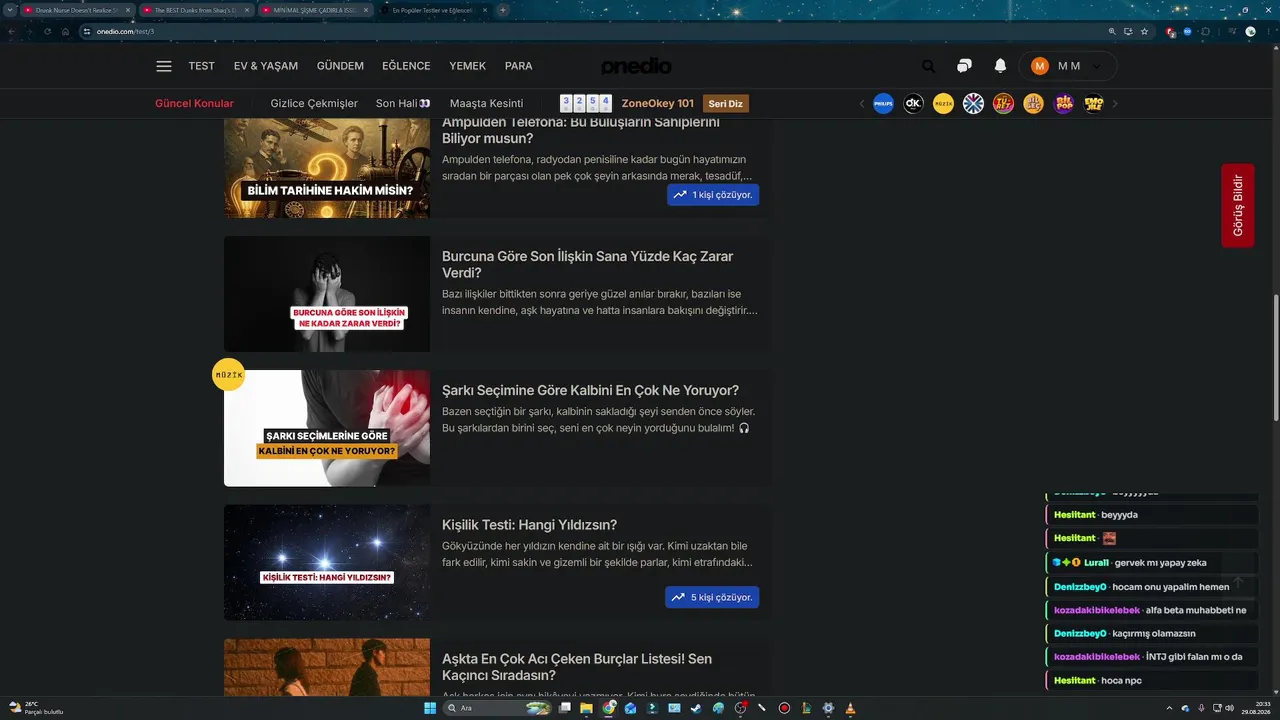Open Kişilik Testi: Hangi Yıldızsın? title
The width and height of the screenshot is (1280, 720).
(529, 525)
